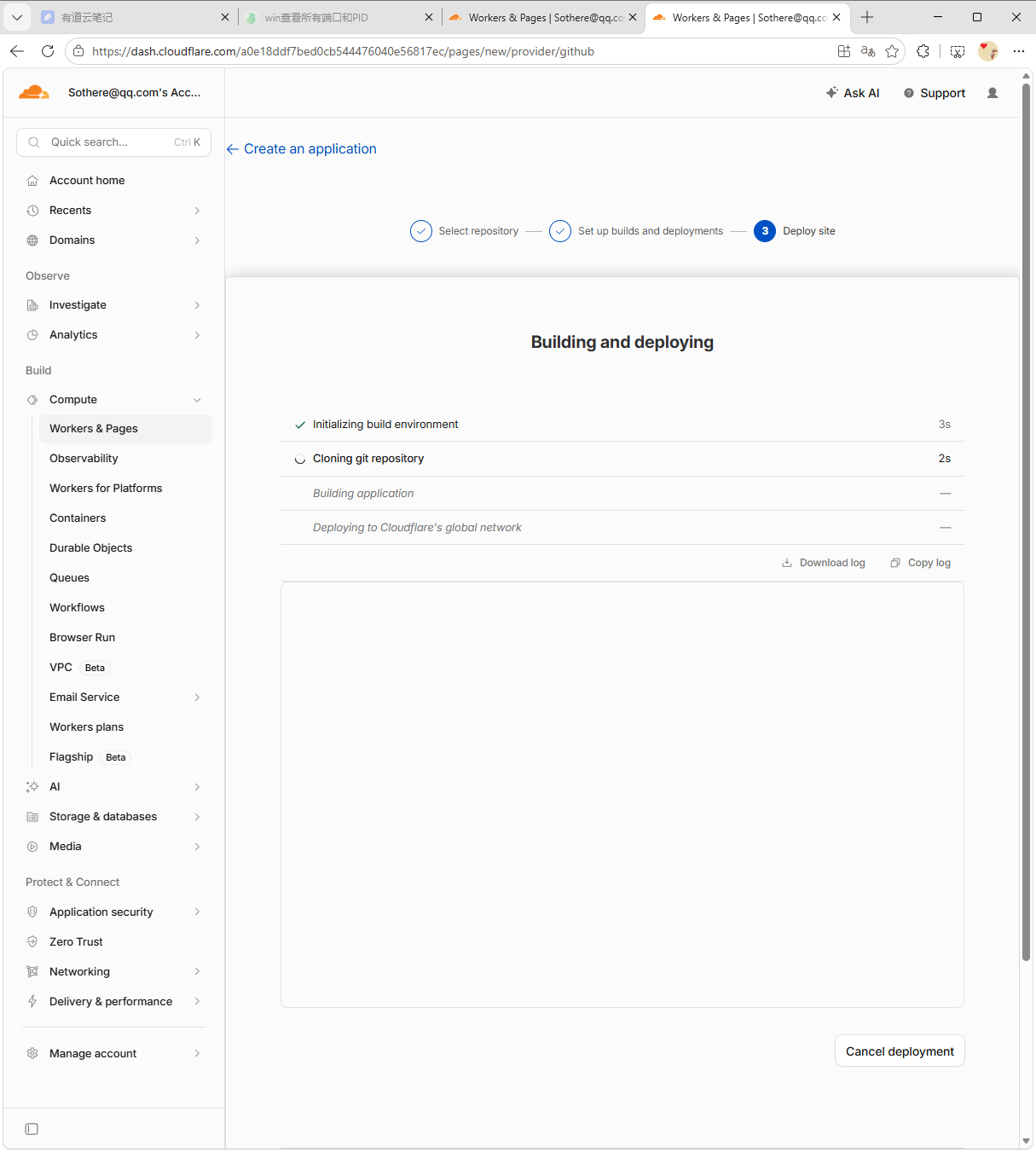Click the Download log icon
The width and height of the screenshot is (1036, 1152).
coord(787,563)
